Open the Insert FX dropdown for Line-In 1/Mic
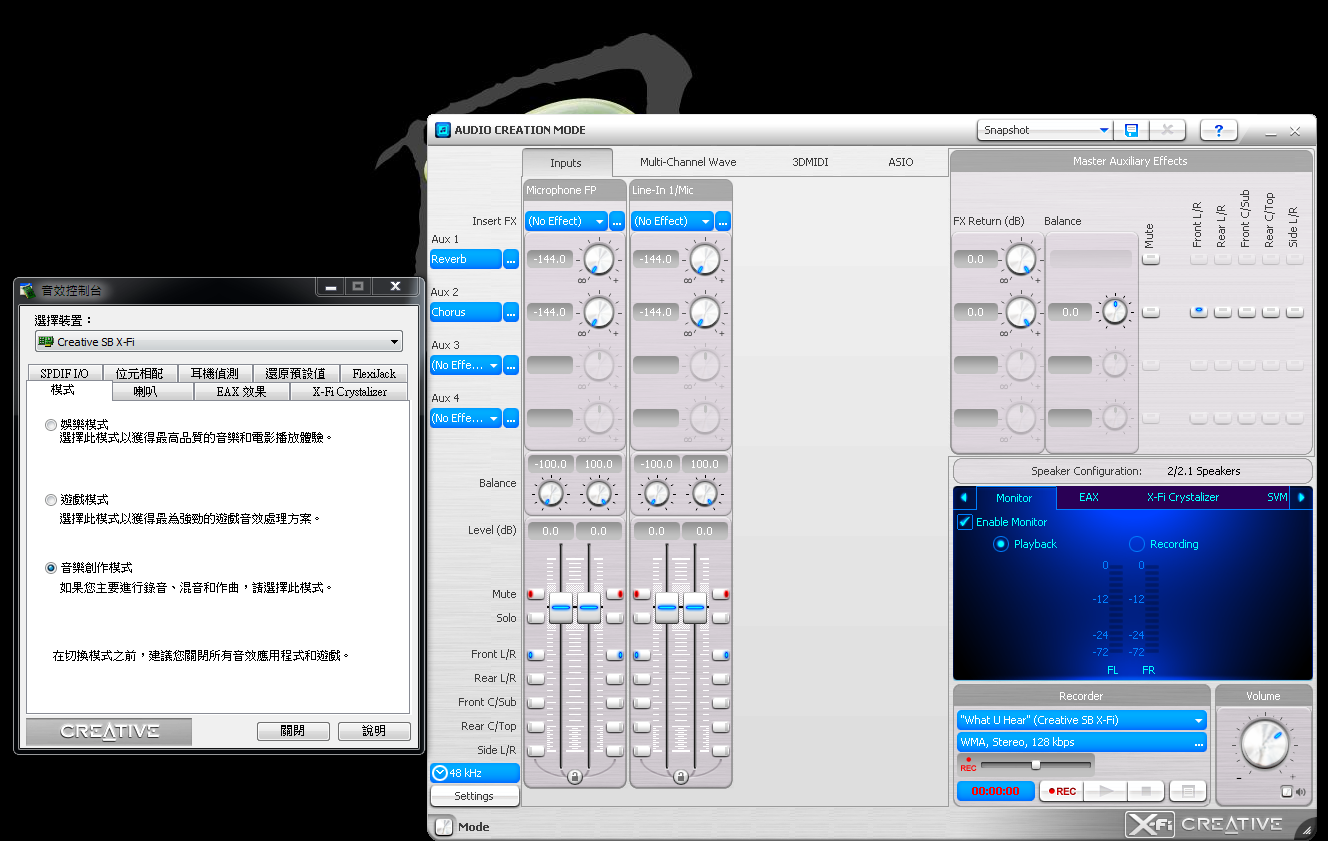The width and height of the screenshot is (1328, 841). coord(673,221)
